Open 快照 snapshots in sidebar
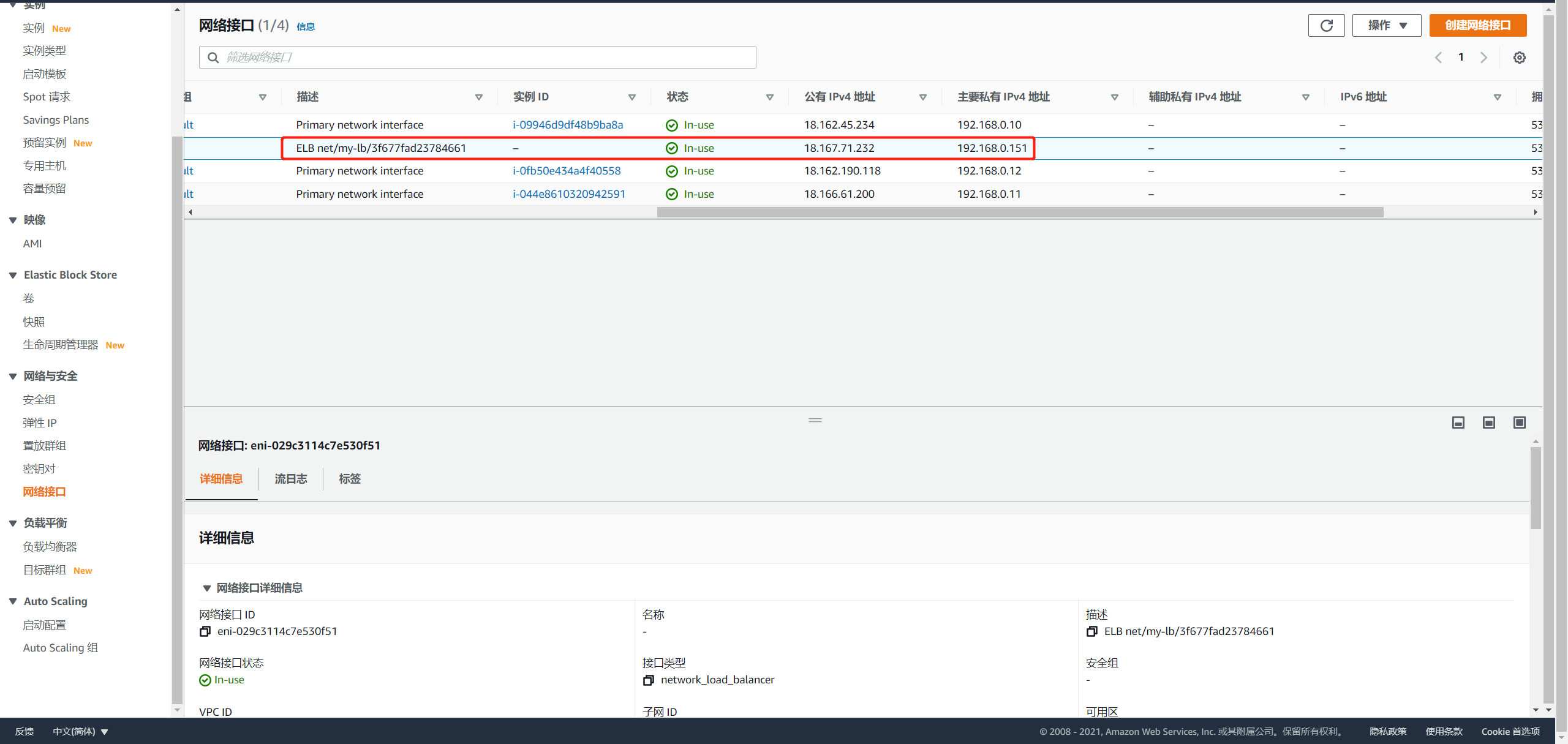 point(34,322)
